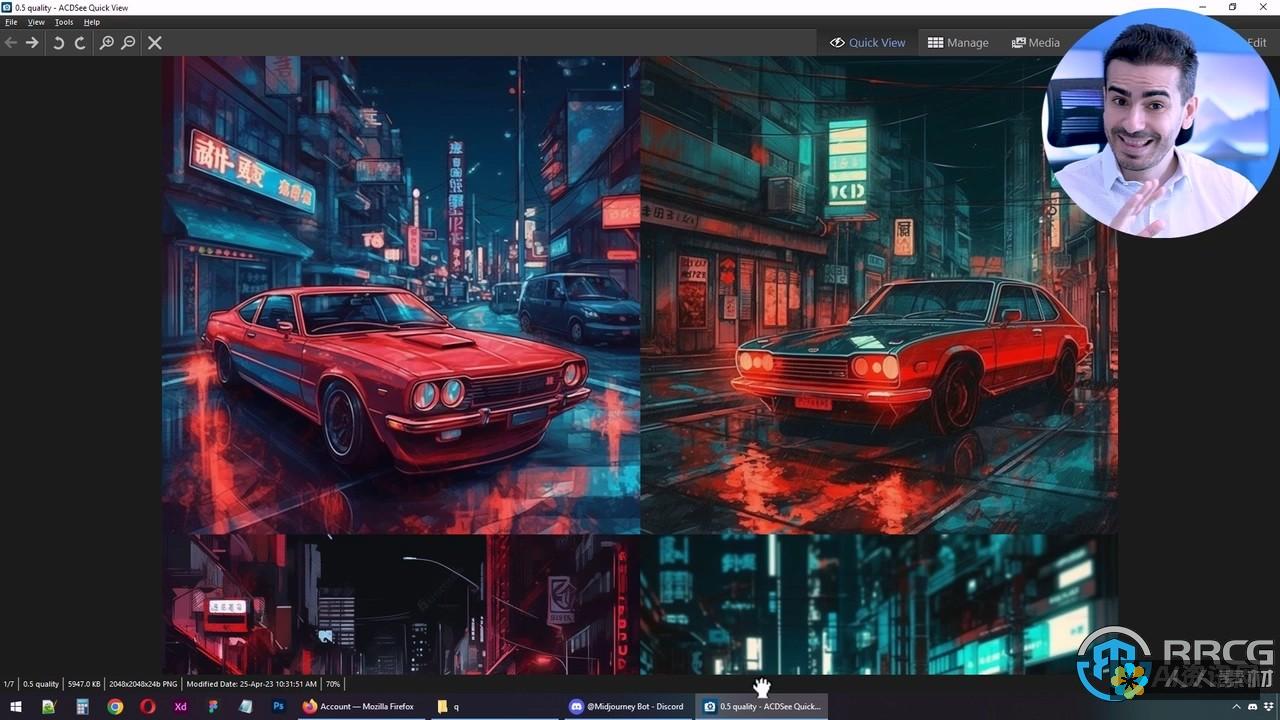1280x720 pixels.
Task: Zoom in with the magnifier plus icon
Action: click(106, 42)
